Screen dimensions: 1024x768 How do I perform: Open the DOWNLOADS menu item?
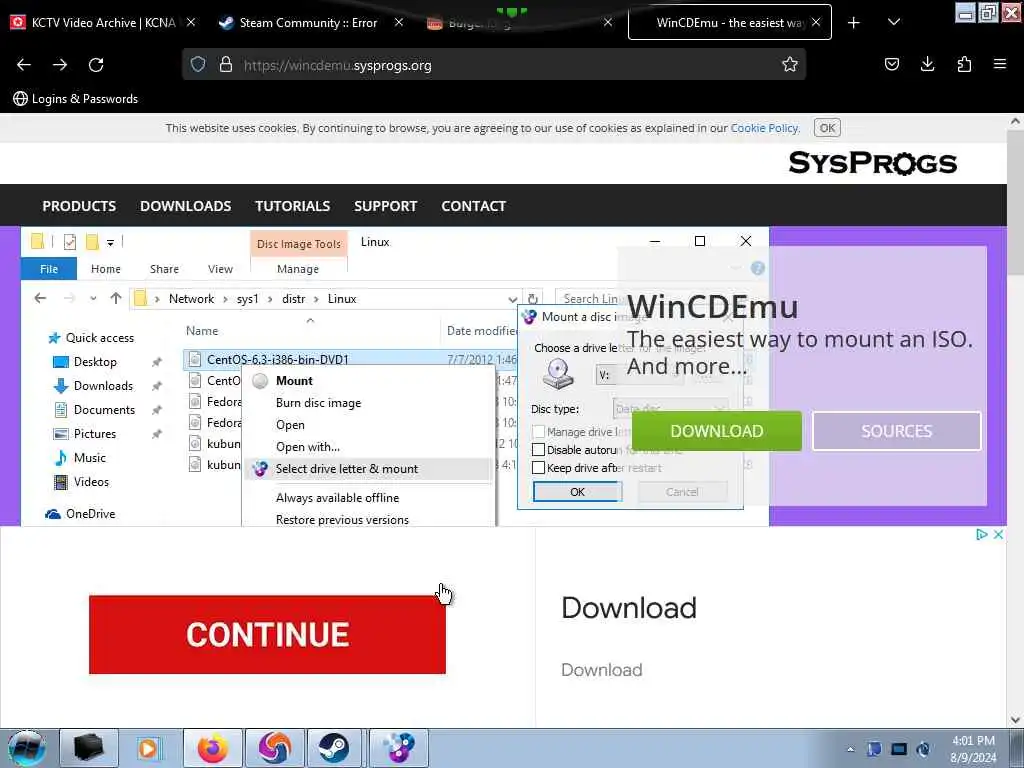185,206
